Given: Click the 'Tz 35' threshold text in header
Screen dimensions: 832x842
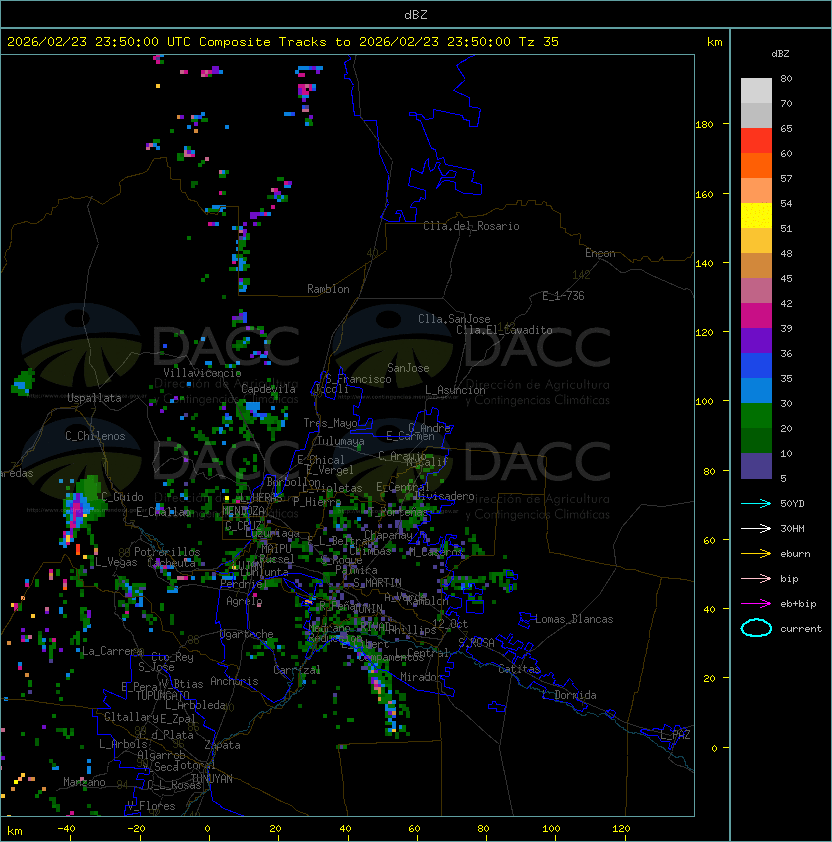Looking at the screenshot, I should pyautogui.click(x=539, y=42).
